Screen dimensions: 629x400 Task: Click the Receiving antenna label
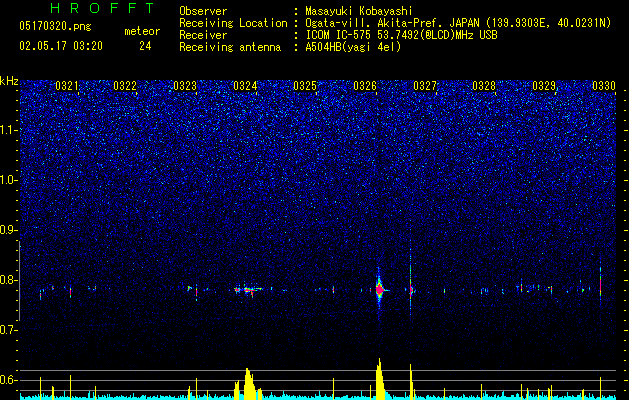[x=230, y=47]
